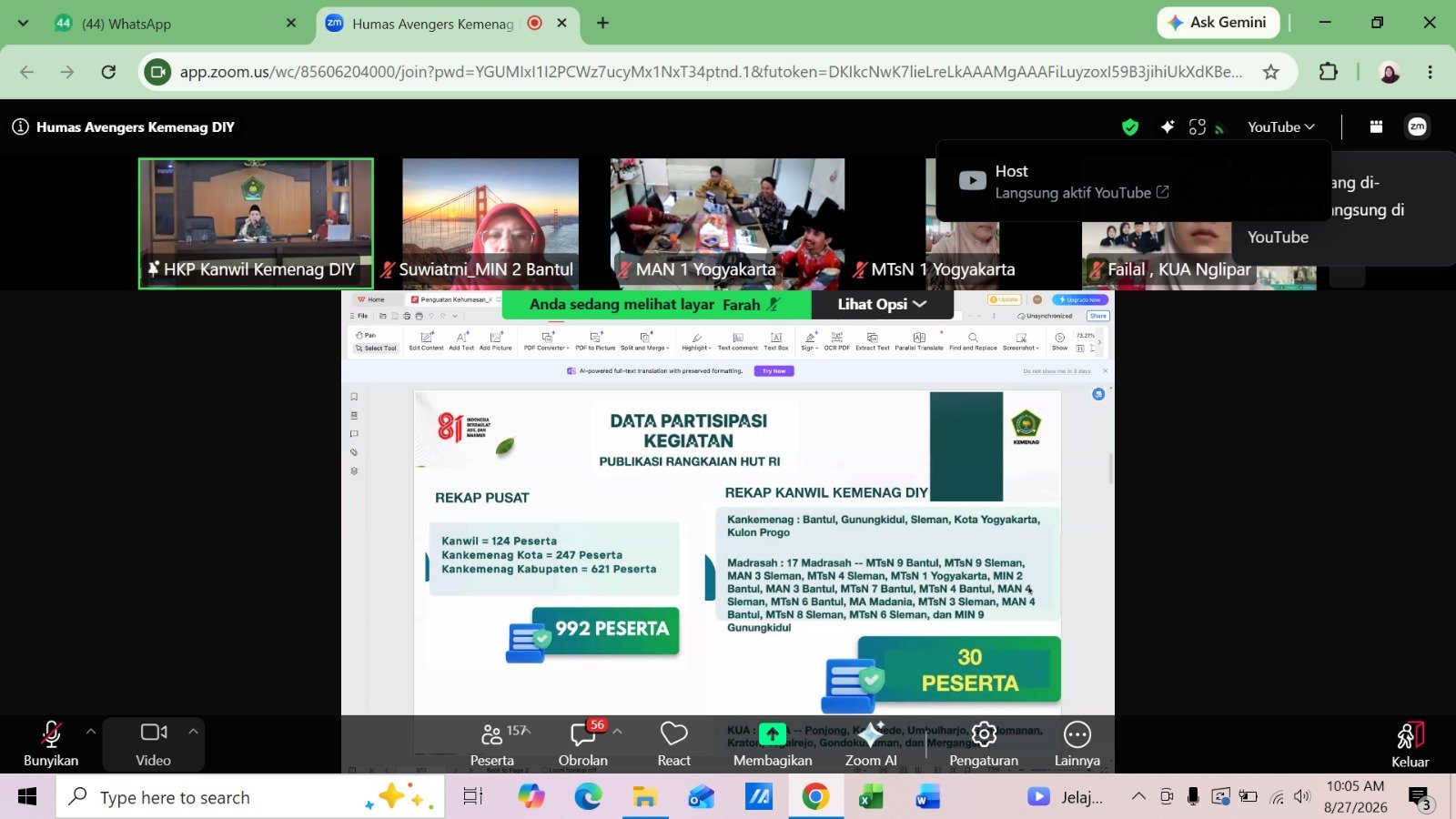Open the Chrome extensions puzzle icon
Image resolution: width=1456 pixels, height=819 pixels.
1329,72
